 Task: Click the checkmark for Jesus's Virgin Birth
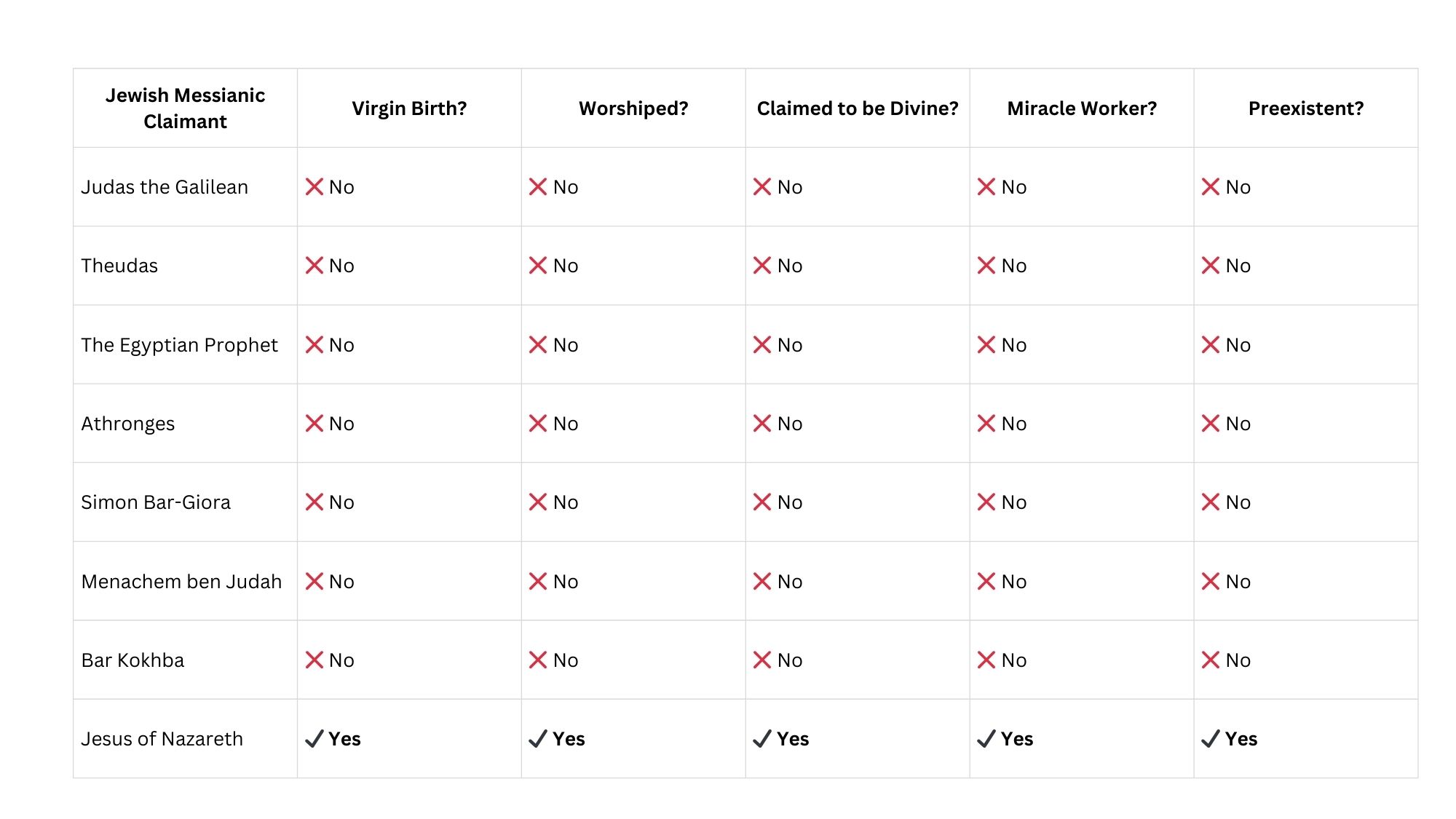click(314, 739)
